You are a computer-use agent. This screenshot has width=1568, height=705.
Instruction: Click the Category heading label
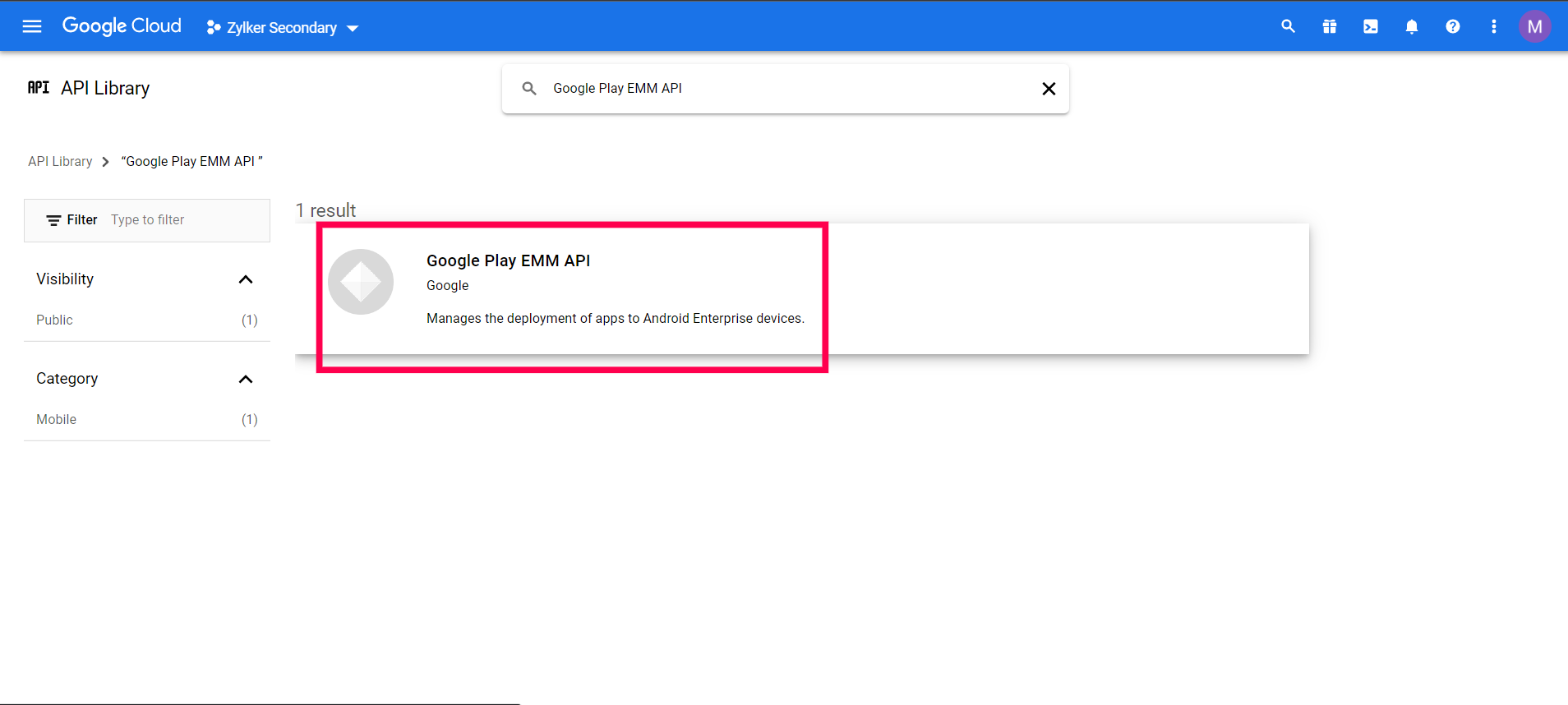(67, 379)
